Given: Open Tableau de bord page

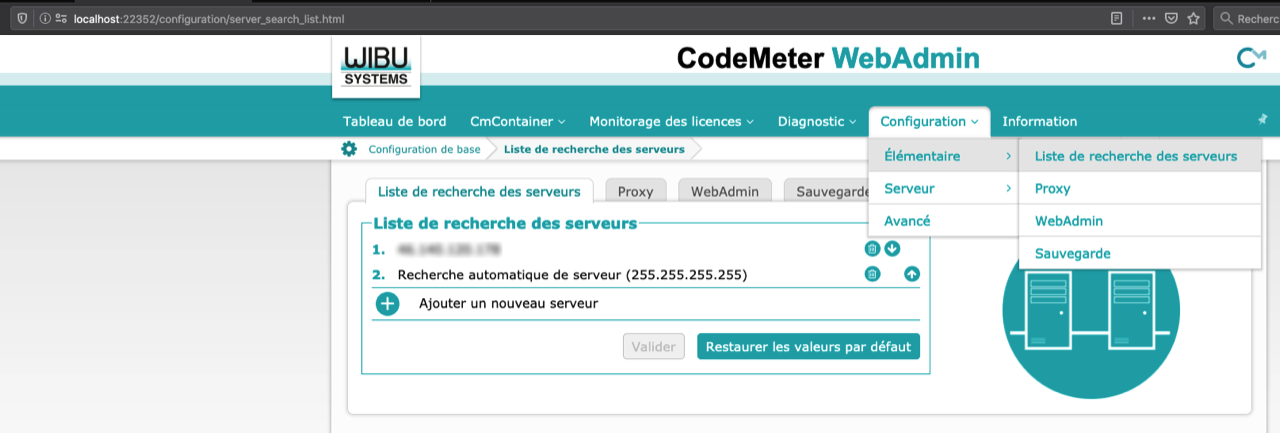Looking at the screenshot, I should [x=395, y=121].
